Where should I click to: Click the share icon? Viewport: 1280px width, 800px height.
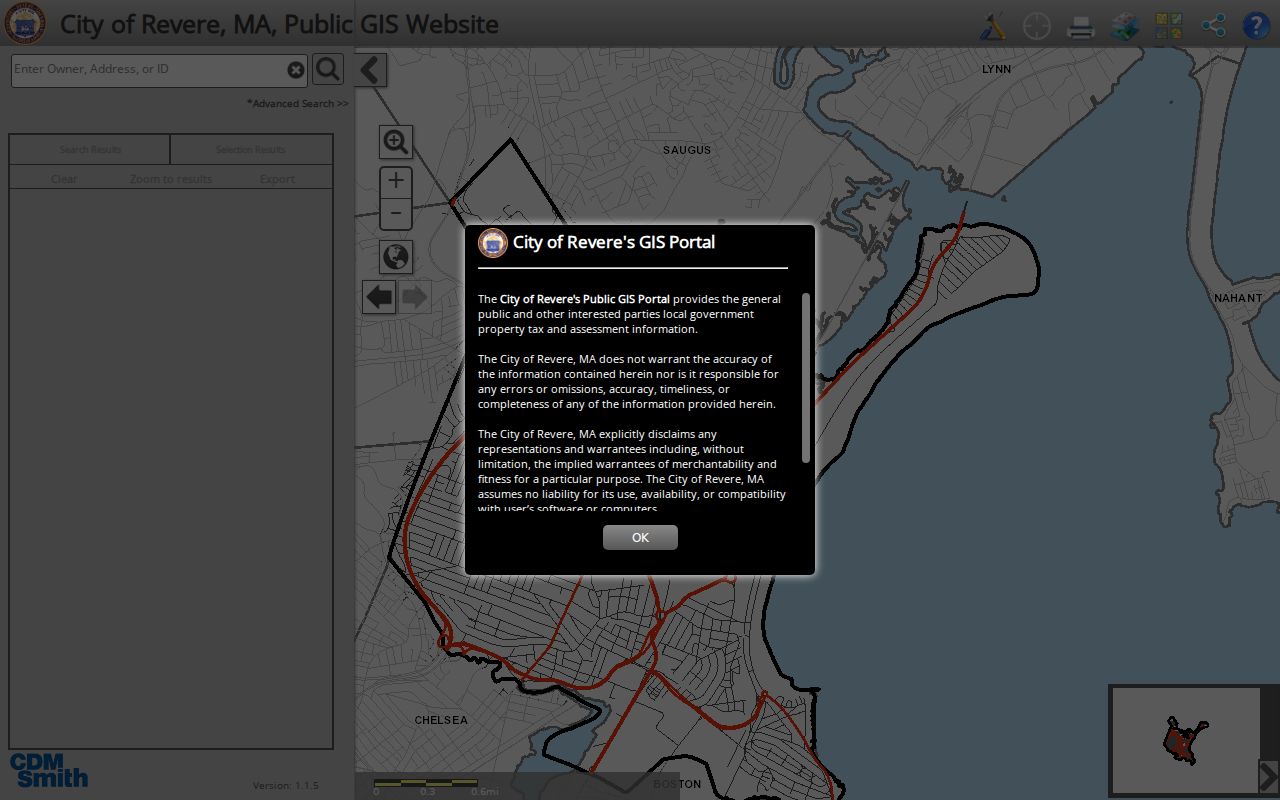coord(1213,25)
